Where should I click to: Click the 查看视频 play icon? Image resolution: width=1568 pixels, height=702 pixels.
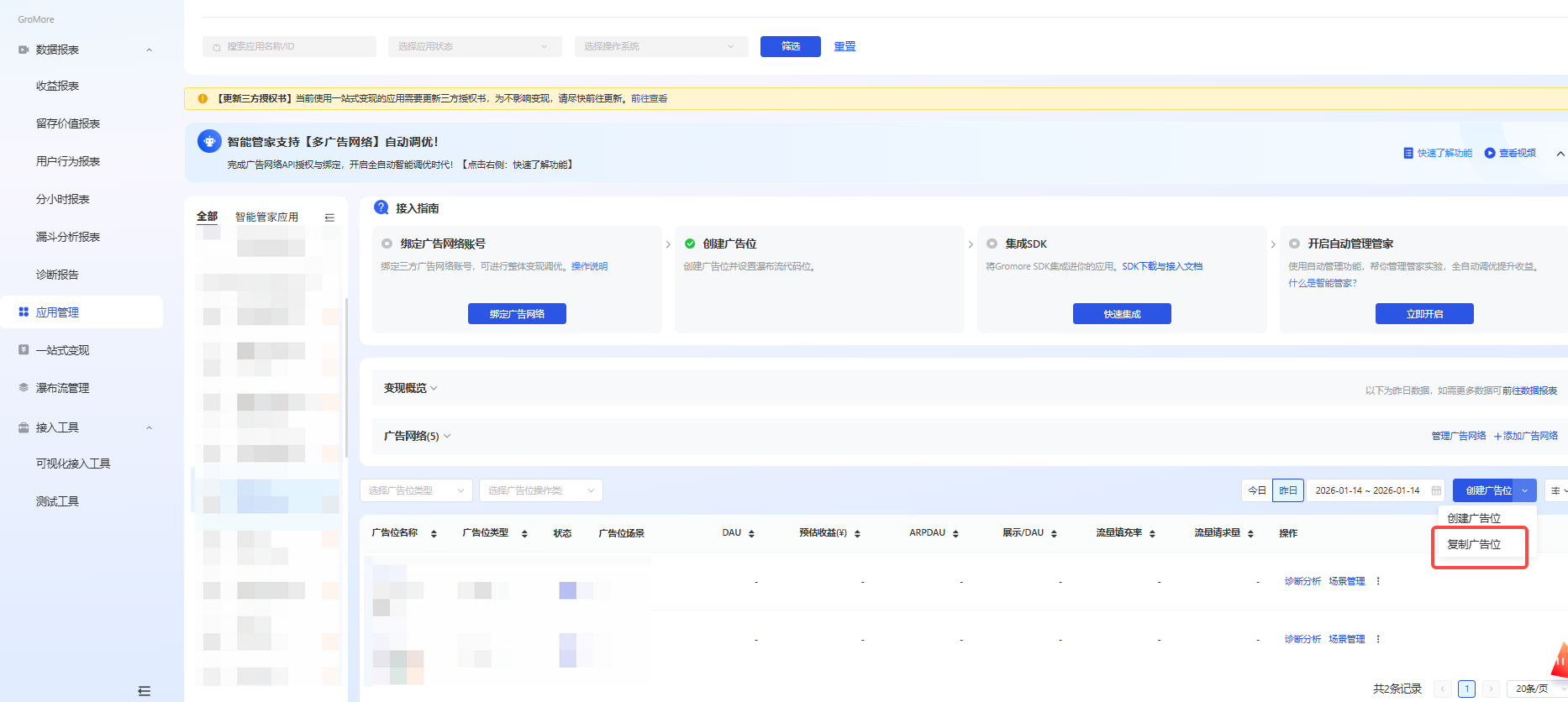[1490, 153]
